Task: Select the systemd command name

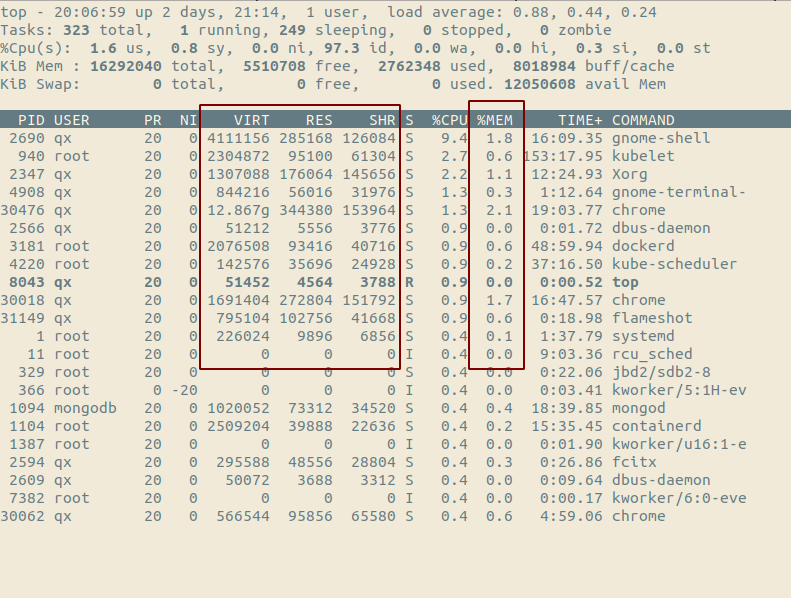Action: (643, 336)
